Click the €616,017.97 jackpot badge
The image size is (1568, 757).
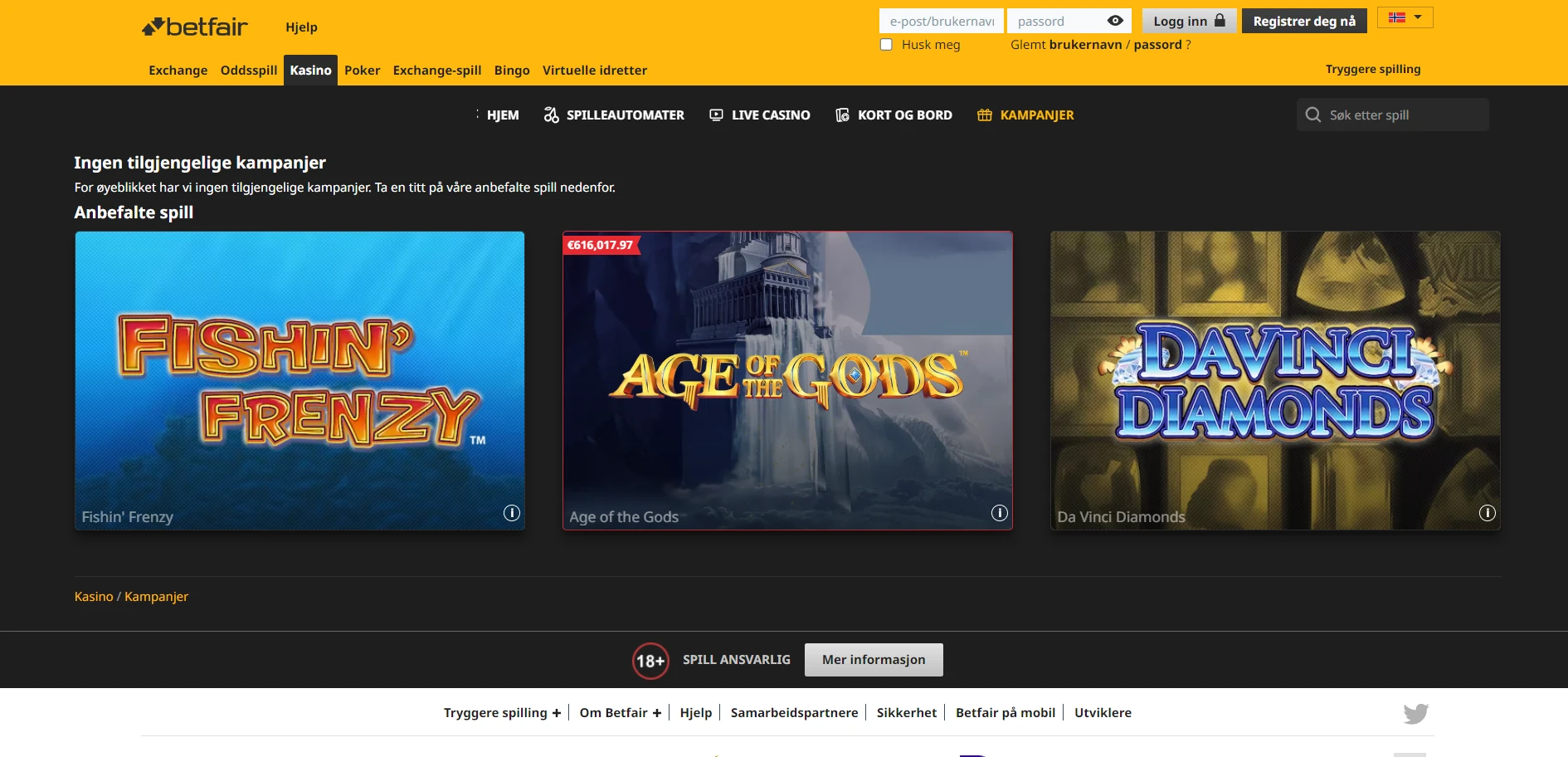[601, 245]
